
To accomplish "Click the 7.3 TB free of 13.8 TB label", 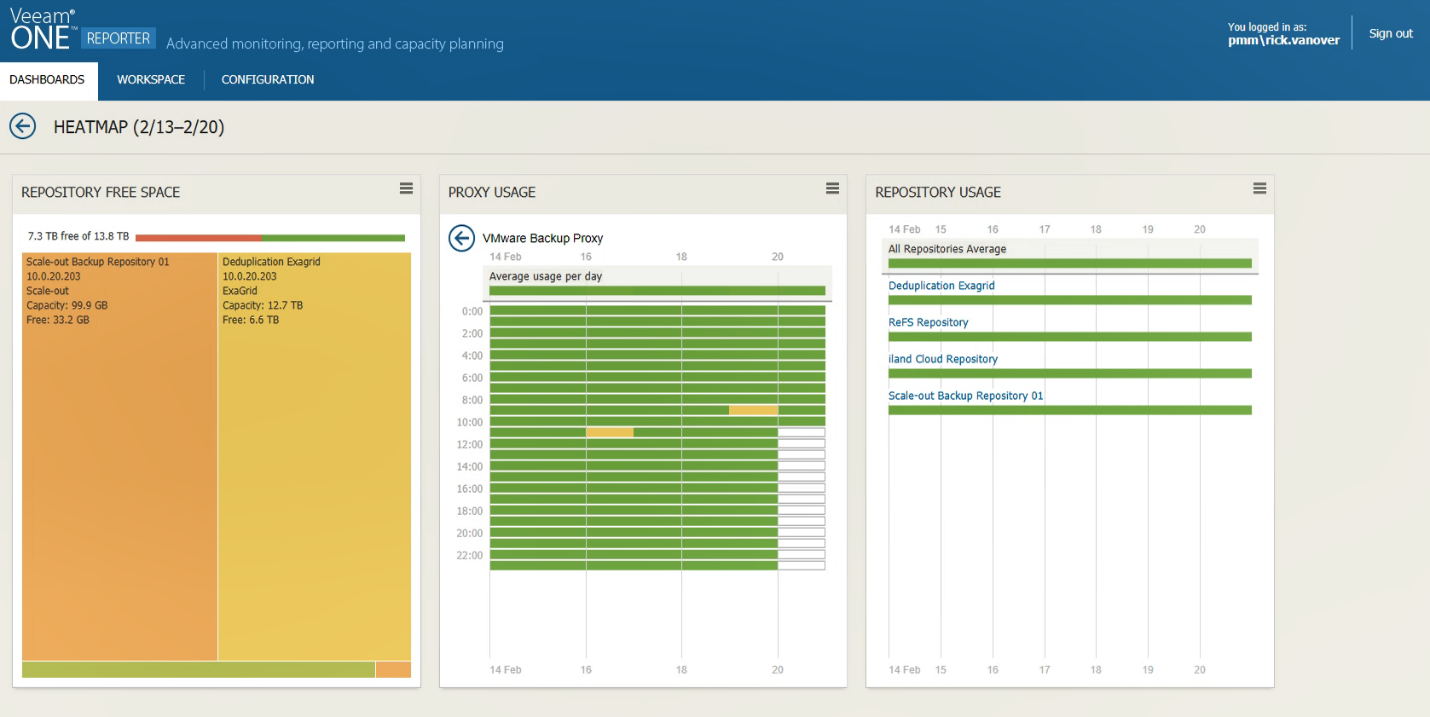I will point(78,237).
